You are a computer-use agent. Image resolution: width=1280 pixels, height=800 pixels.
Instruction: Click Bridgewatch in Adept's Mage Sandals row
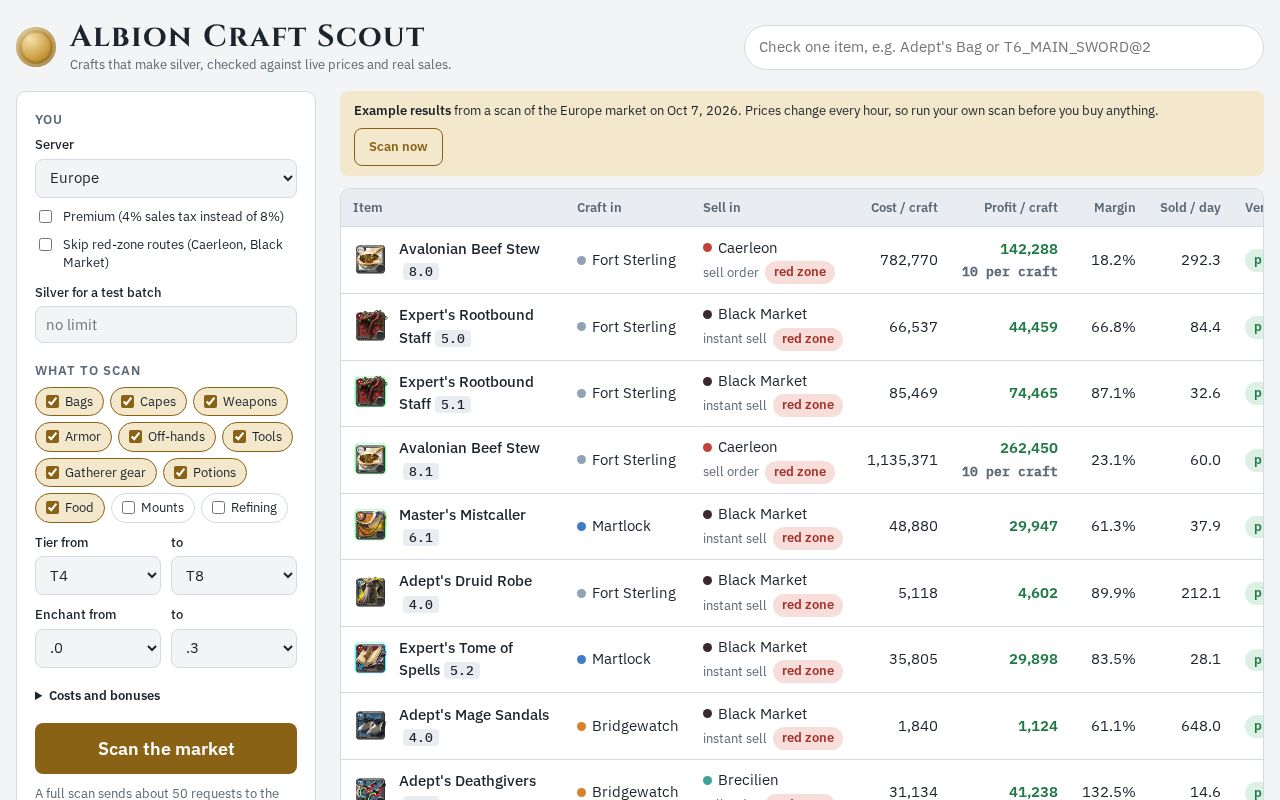(635, 726)
